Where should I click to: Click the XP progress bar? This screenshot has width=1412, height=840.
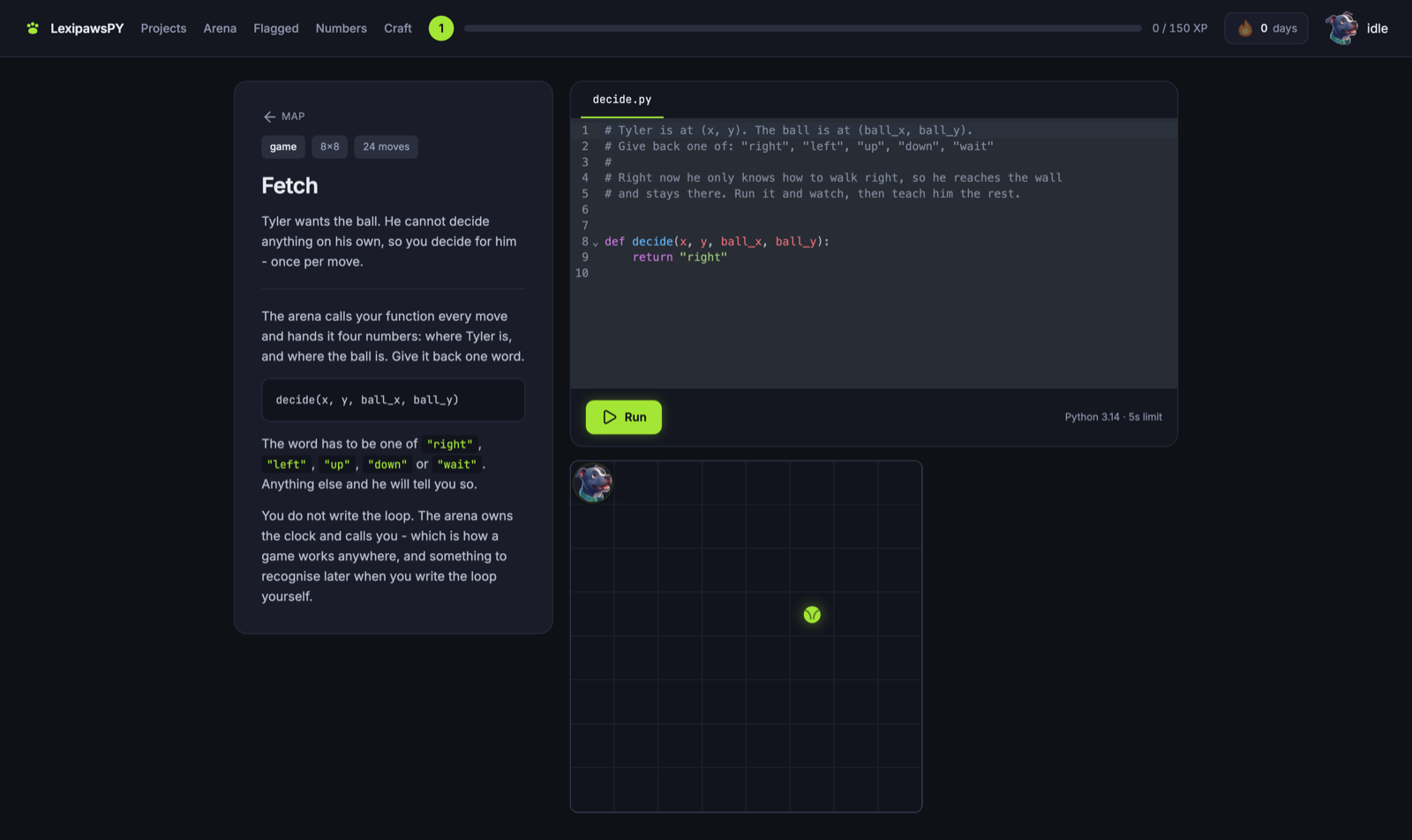(x=802, y=28)
